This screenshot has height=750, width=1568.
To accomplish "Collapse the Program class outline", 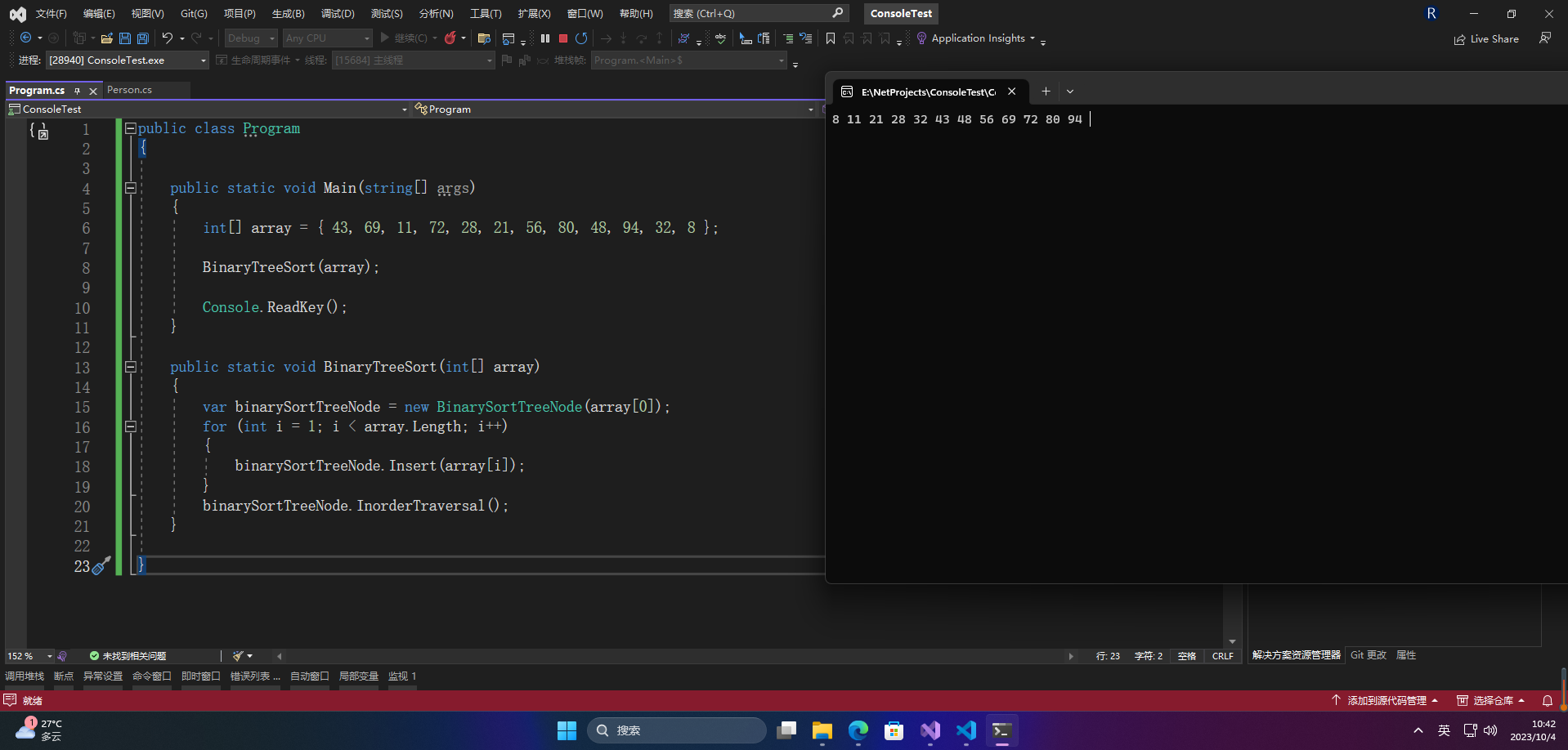I will (x=130, y=128).
